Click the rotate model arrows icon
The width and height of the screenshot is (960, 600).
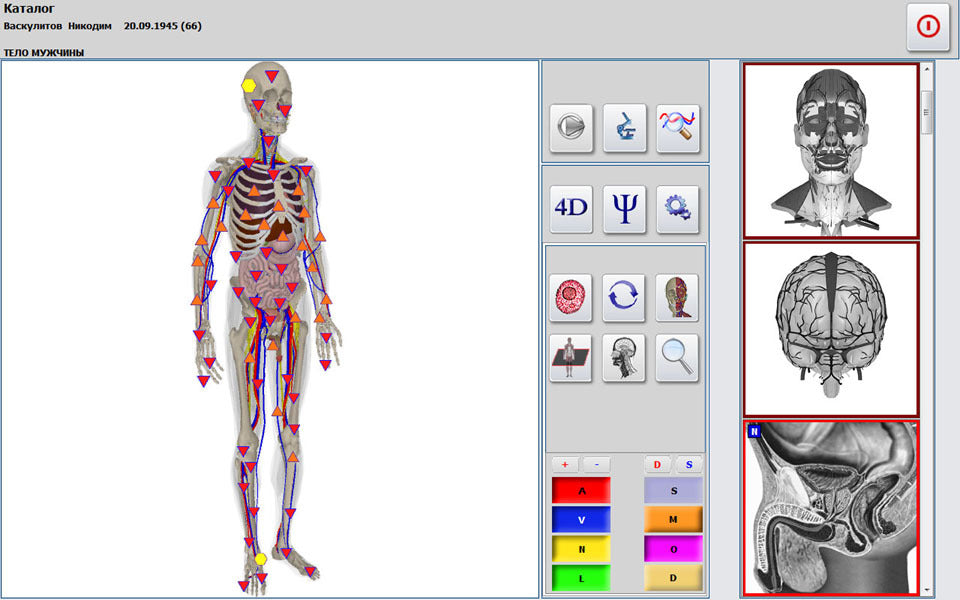pyautogui.click(x=624, y=298)
